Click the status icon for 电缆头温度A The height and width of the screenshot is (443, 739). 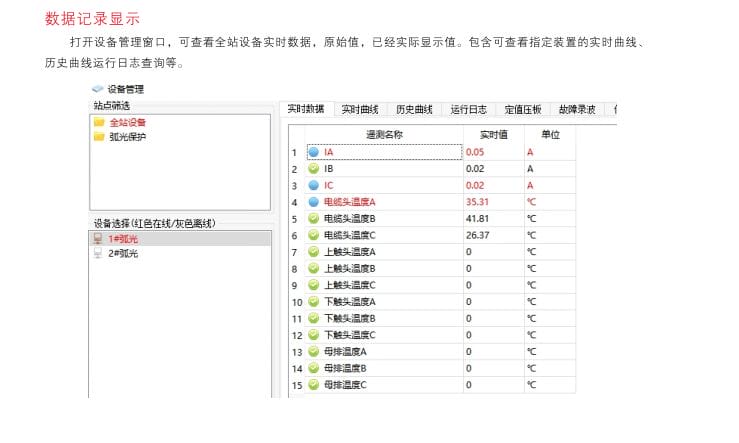click(x=313, y=202)
